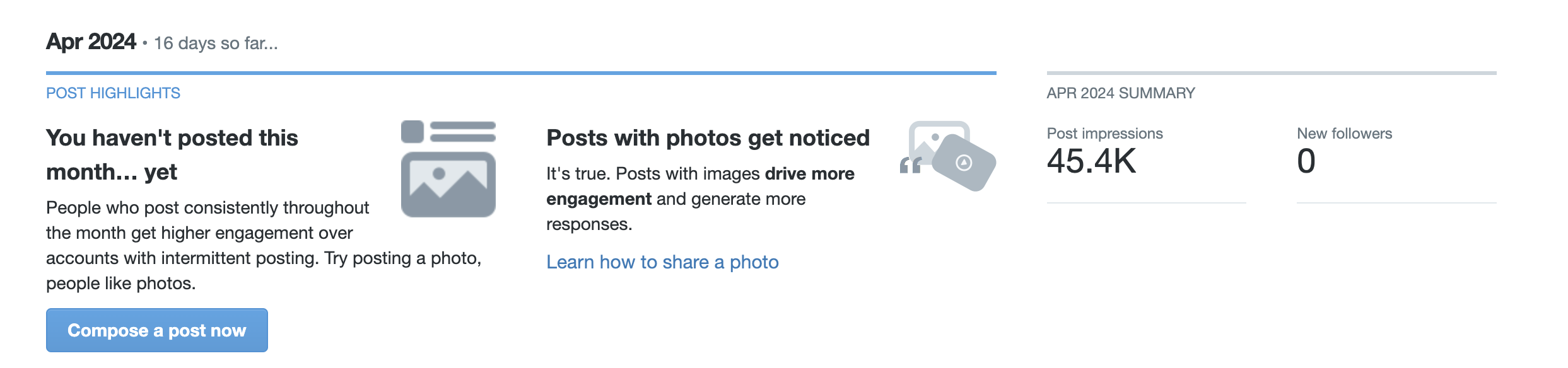1568x368 pixels.
Task: Click the Post impressions label
Action: point(1104,134)
